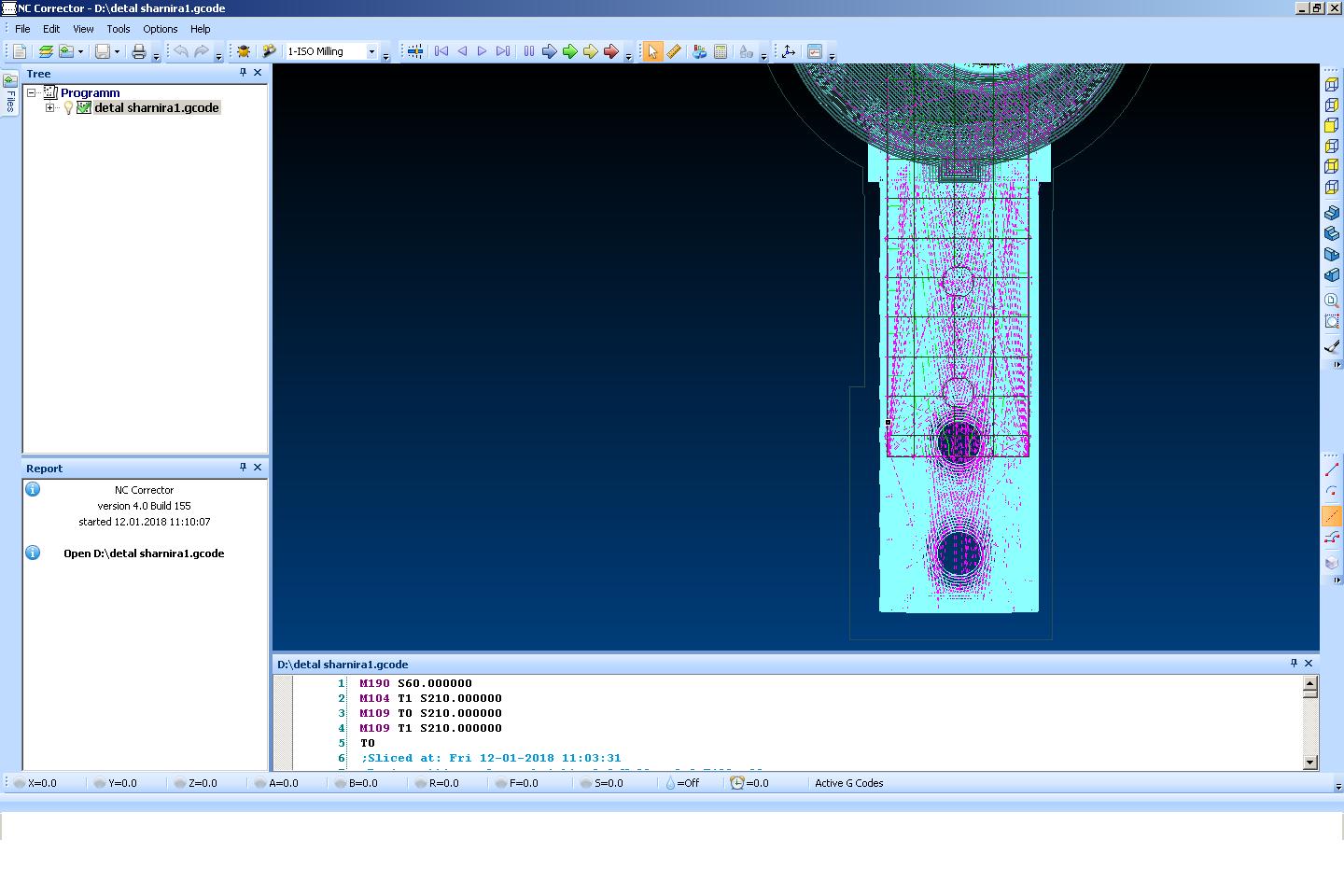
Task: Open the Tools menu
Action: tap(118, 29)
